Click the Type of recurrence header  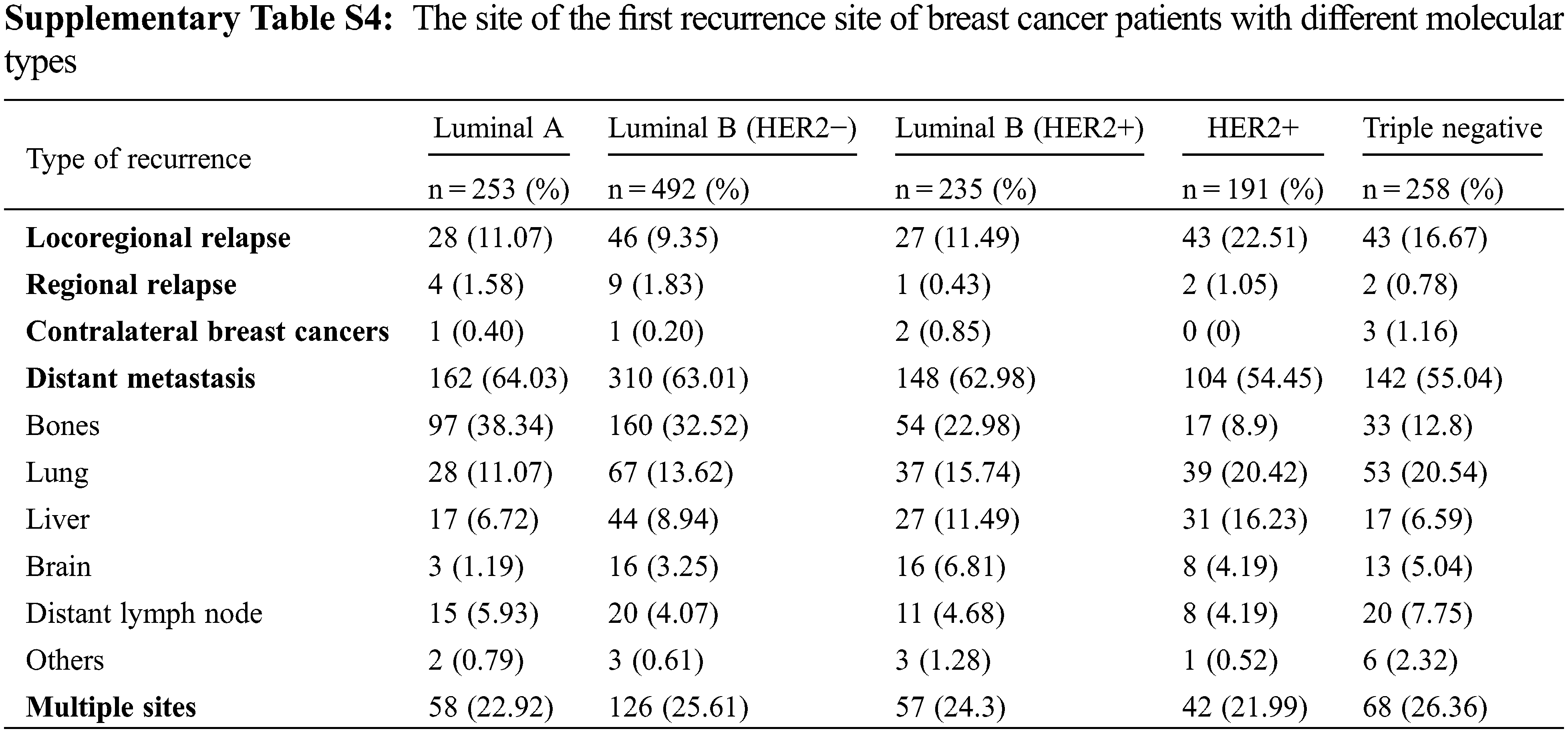coord(138,159)
